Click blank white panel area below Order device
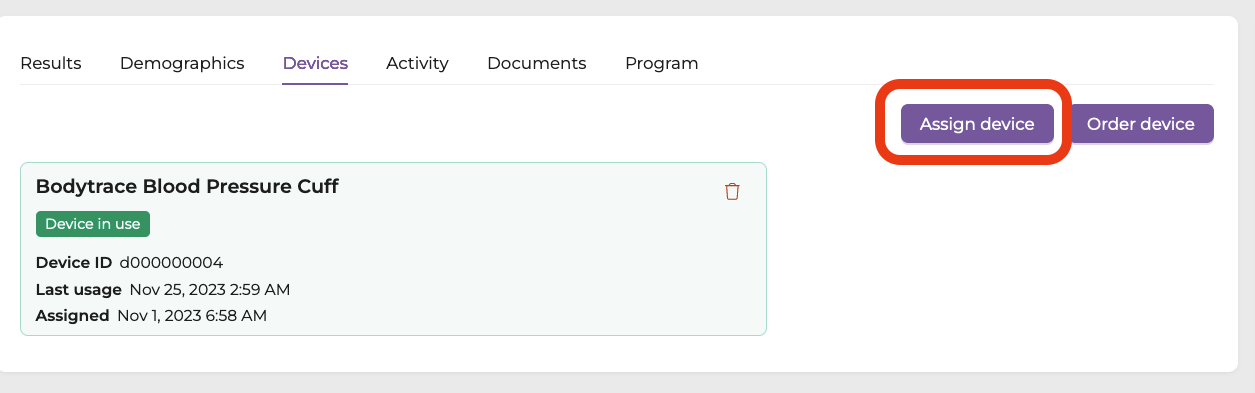The image size is (1255, 393). click(x=1000, y=260)
